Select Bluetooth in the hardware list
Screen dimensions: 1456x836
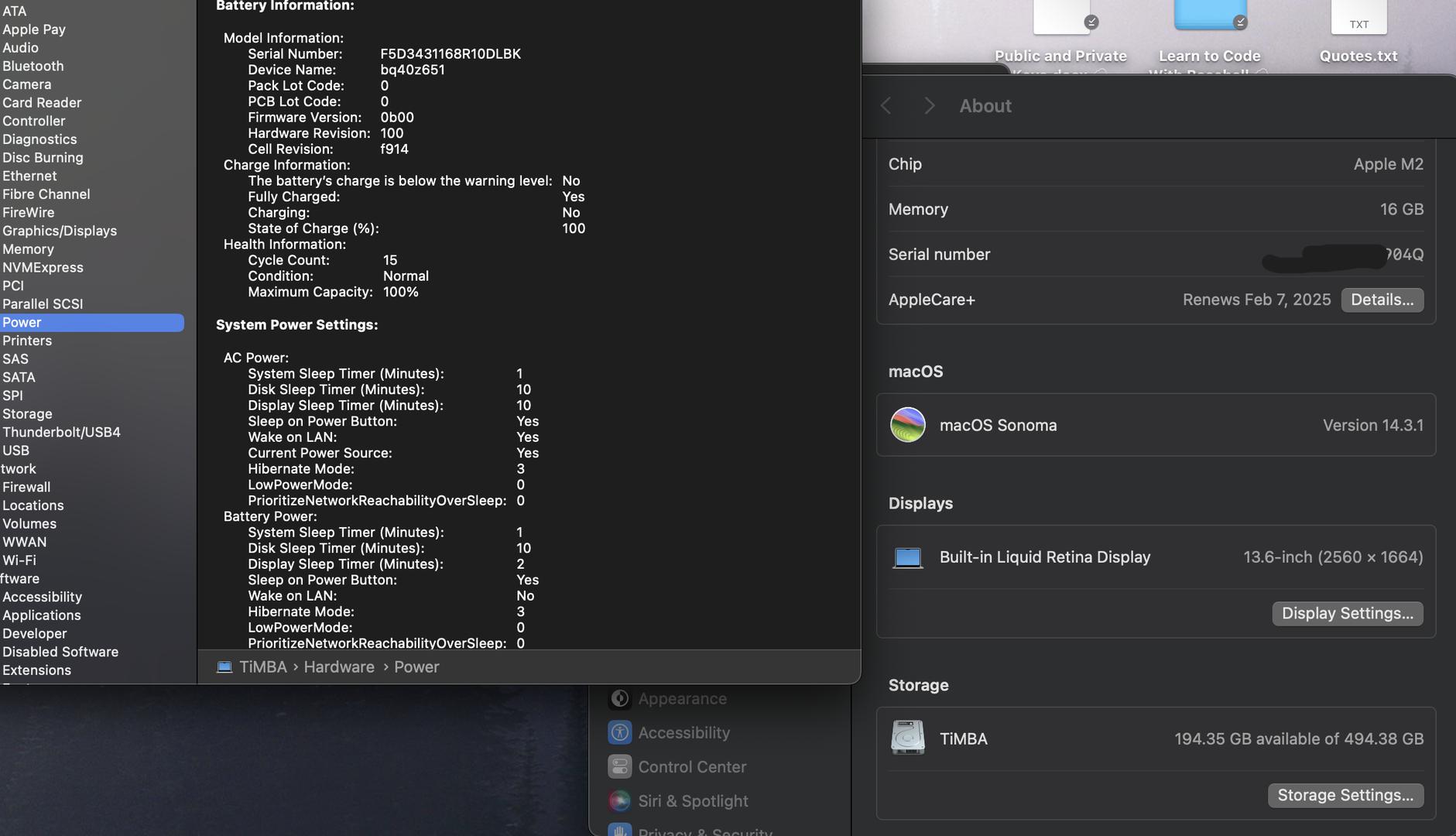click(x=33, y=67)
